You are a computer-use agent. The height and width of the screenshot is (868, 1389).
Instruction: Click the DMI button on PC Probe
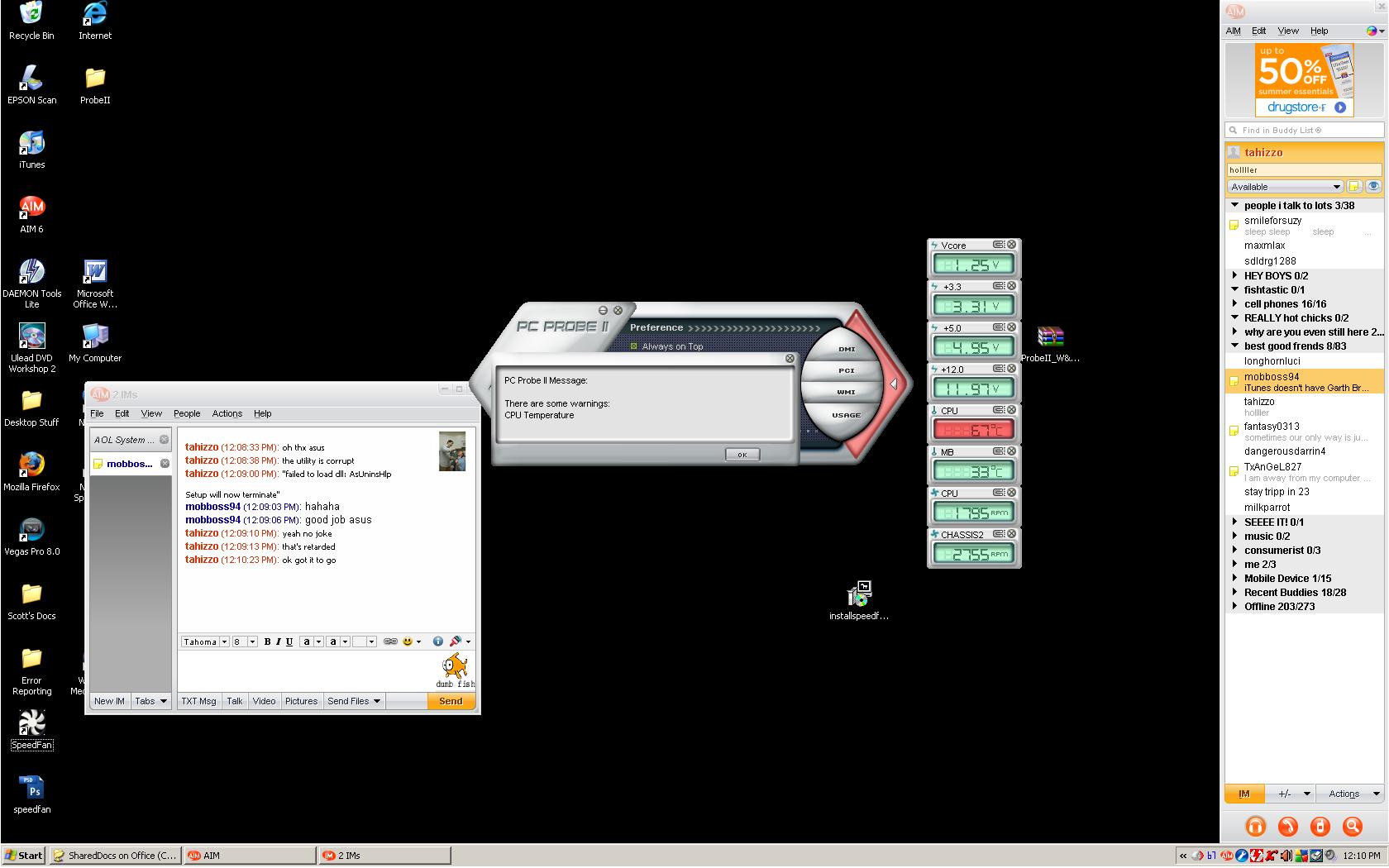pyautogui.click(x=847, y=349)
